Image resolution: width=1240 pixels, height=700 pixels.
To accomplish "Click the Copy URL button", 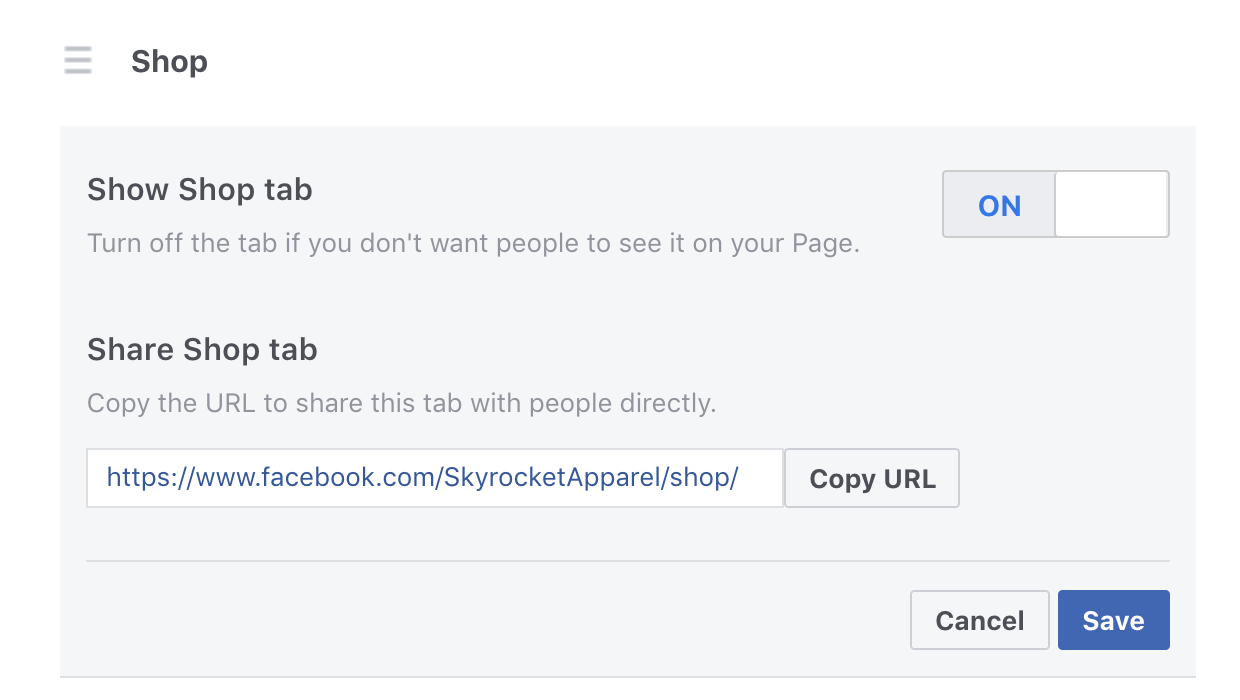I will coord(871,478).
